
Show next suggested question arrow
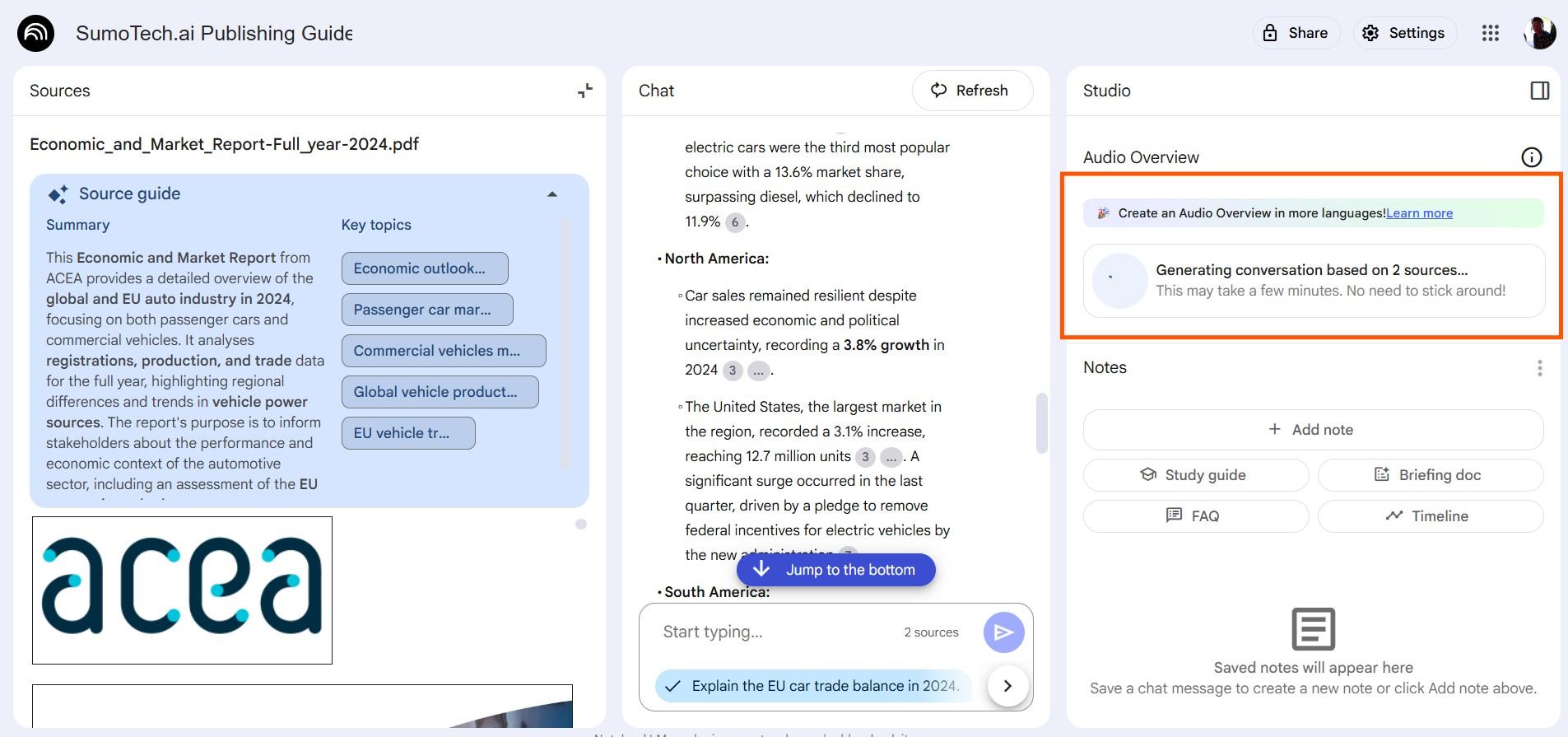[1007, 686]
